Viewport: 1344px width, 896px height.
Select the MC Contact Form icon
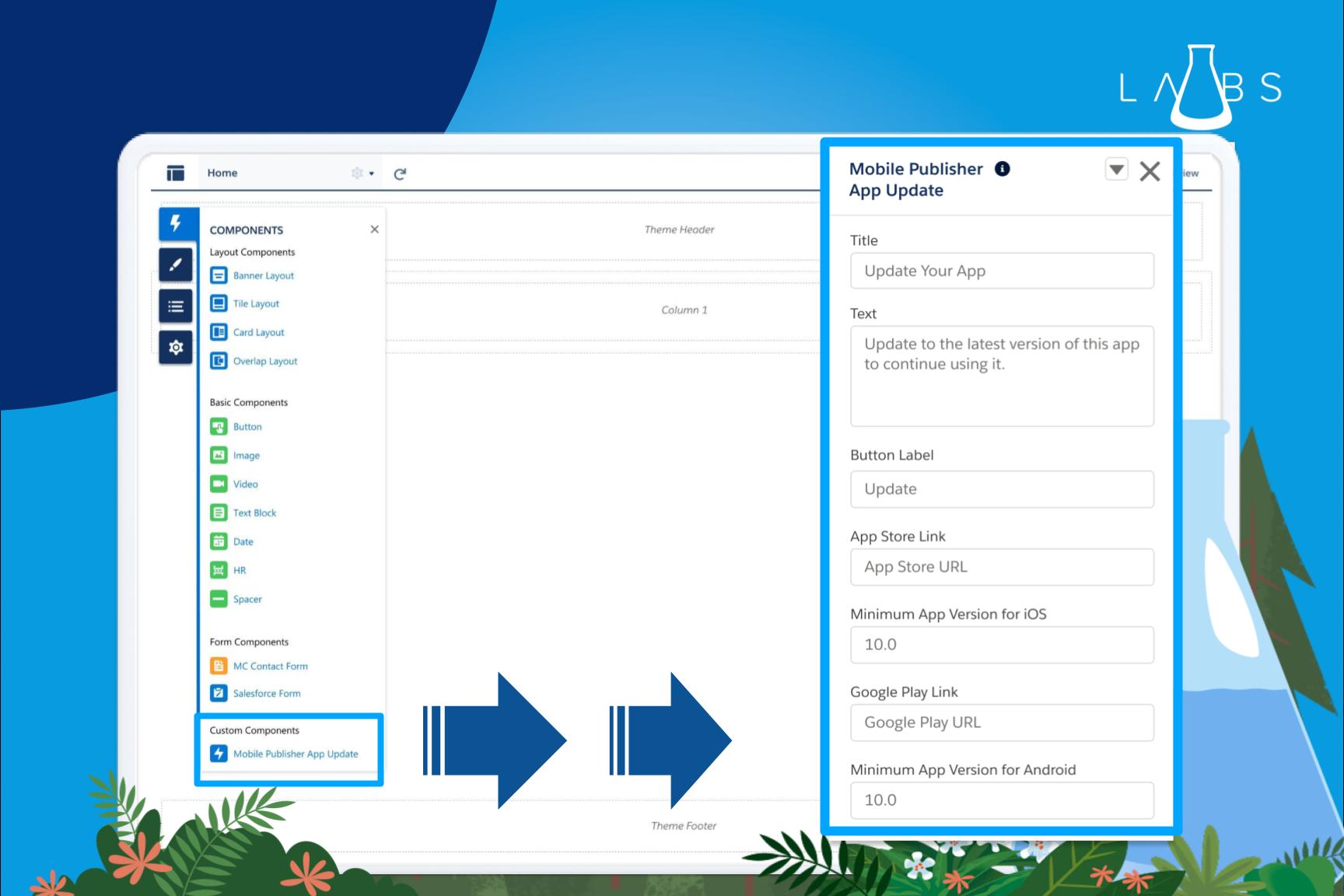click(x=219, y=666)
